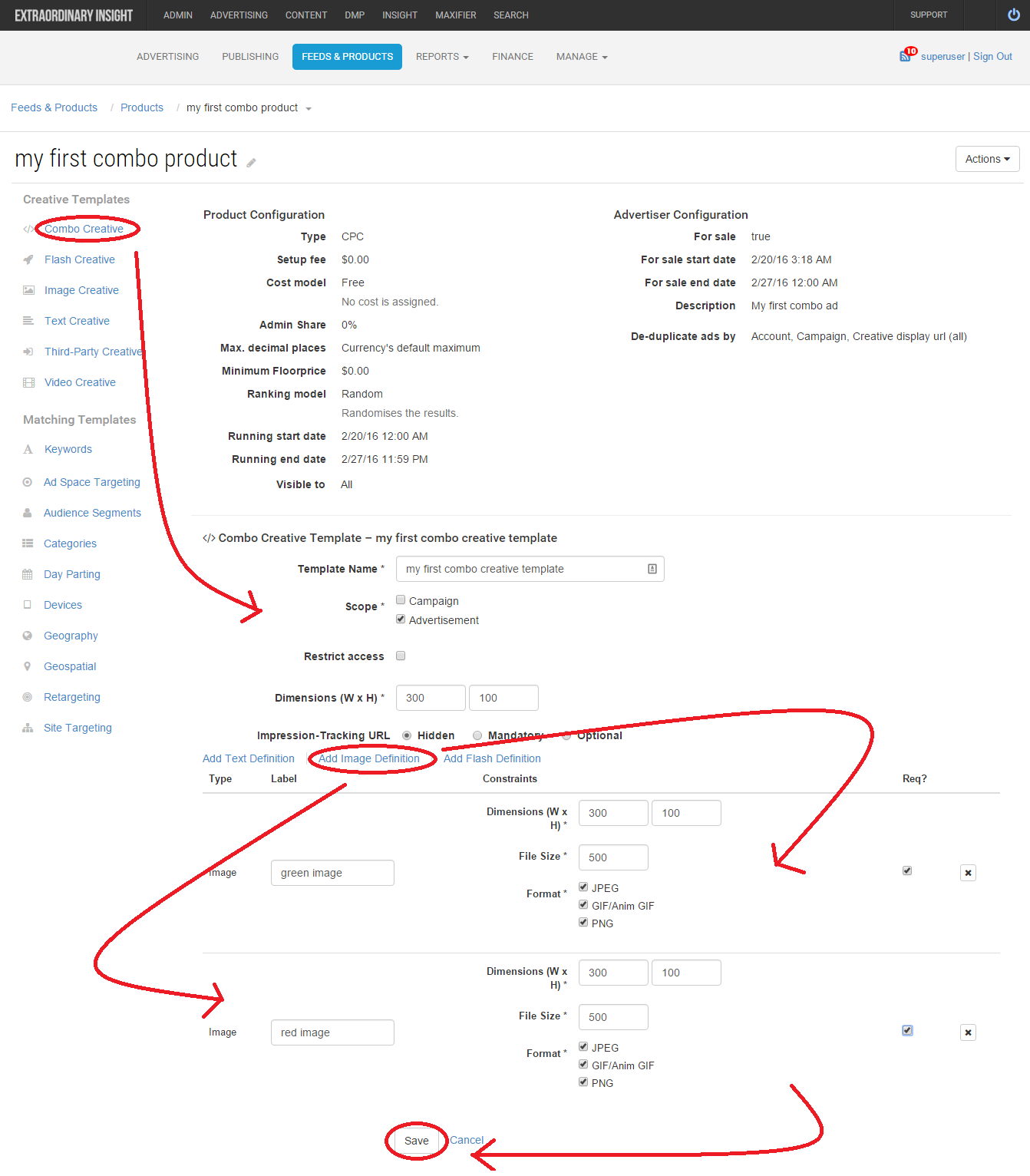The width and height of the screenshot is (1030, 1176).
Task: Click Add Image Definition link
Action: pos(369,758)
